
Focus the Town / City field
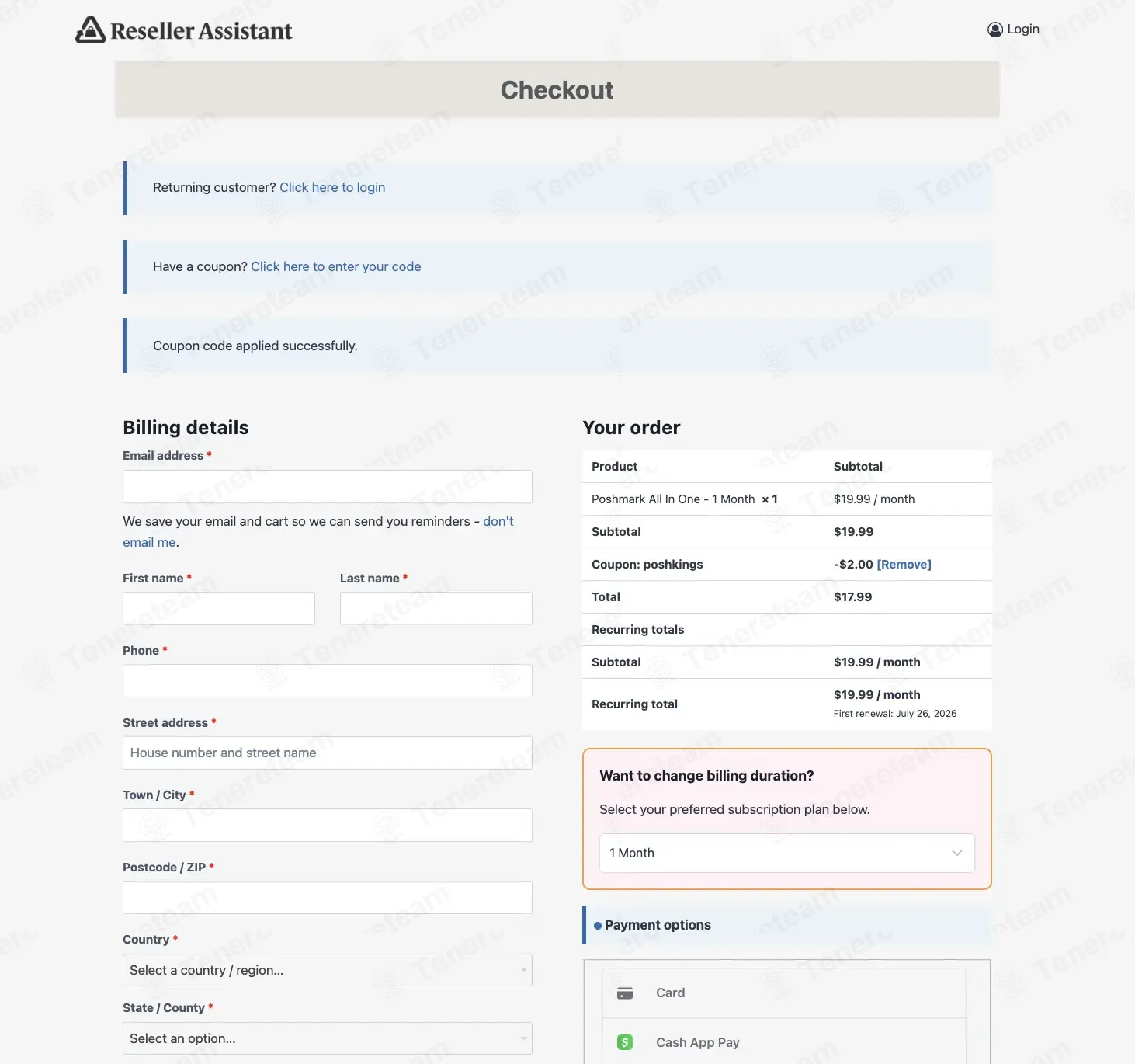328,826
